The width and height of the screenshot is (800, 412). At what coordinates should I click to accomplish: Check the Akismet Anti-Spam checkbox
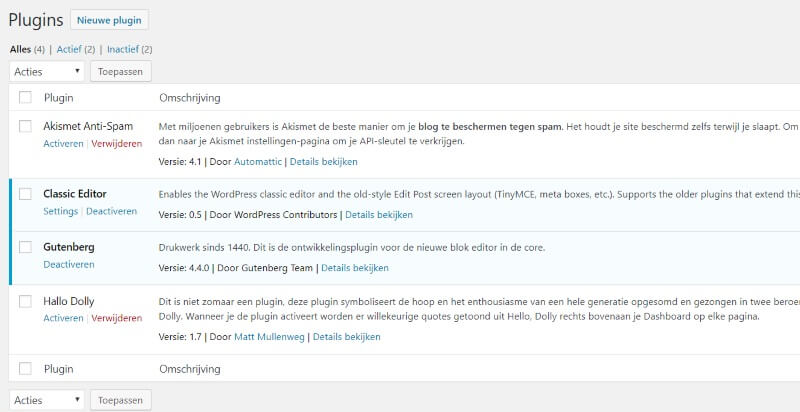(x=26, y=126)
